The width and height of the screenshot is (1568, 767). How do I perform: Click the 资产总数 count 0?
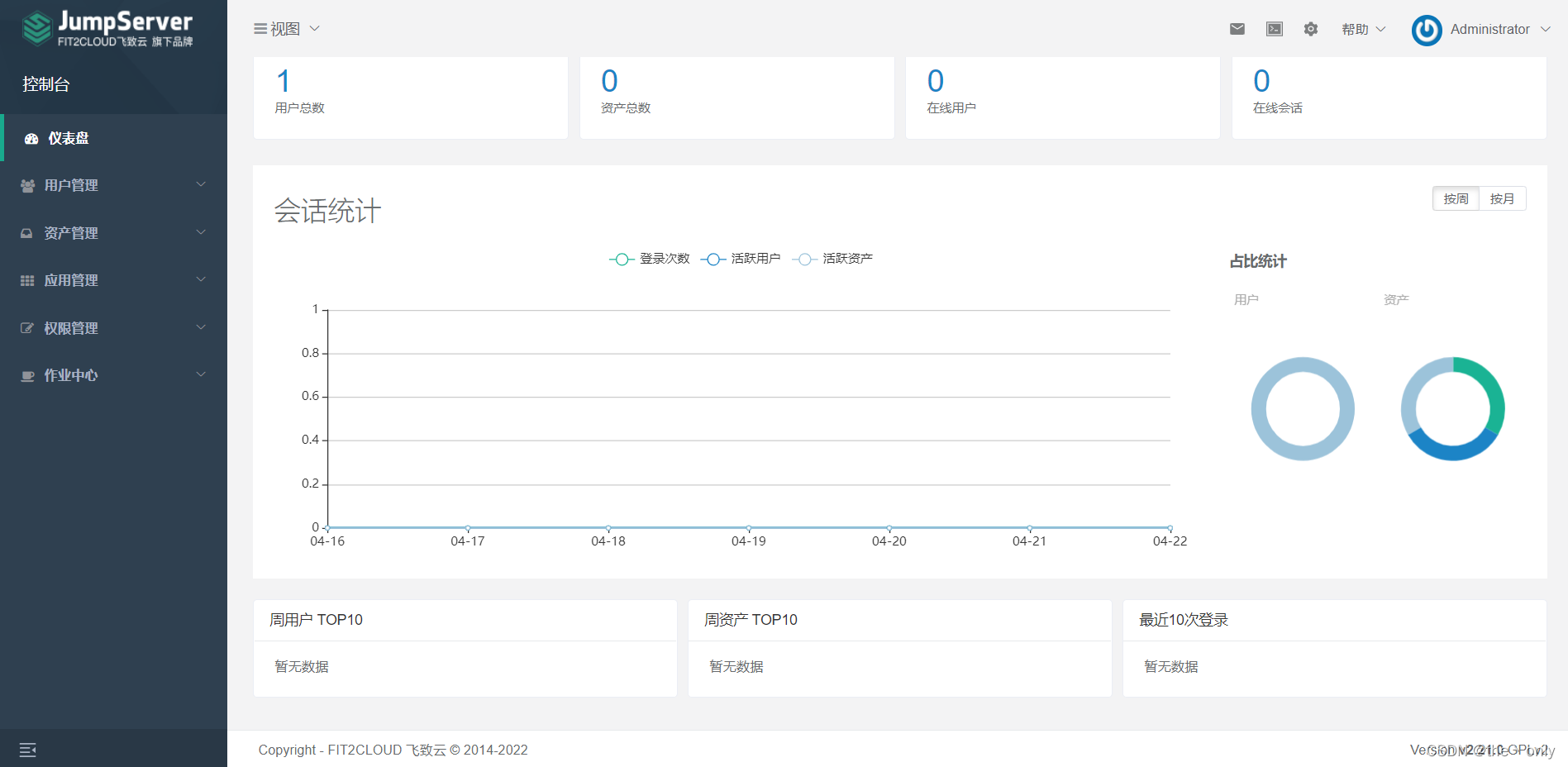(x=609, y=81)
